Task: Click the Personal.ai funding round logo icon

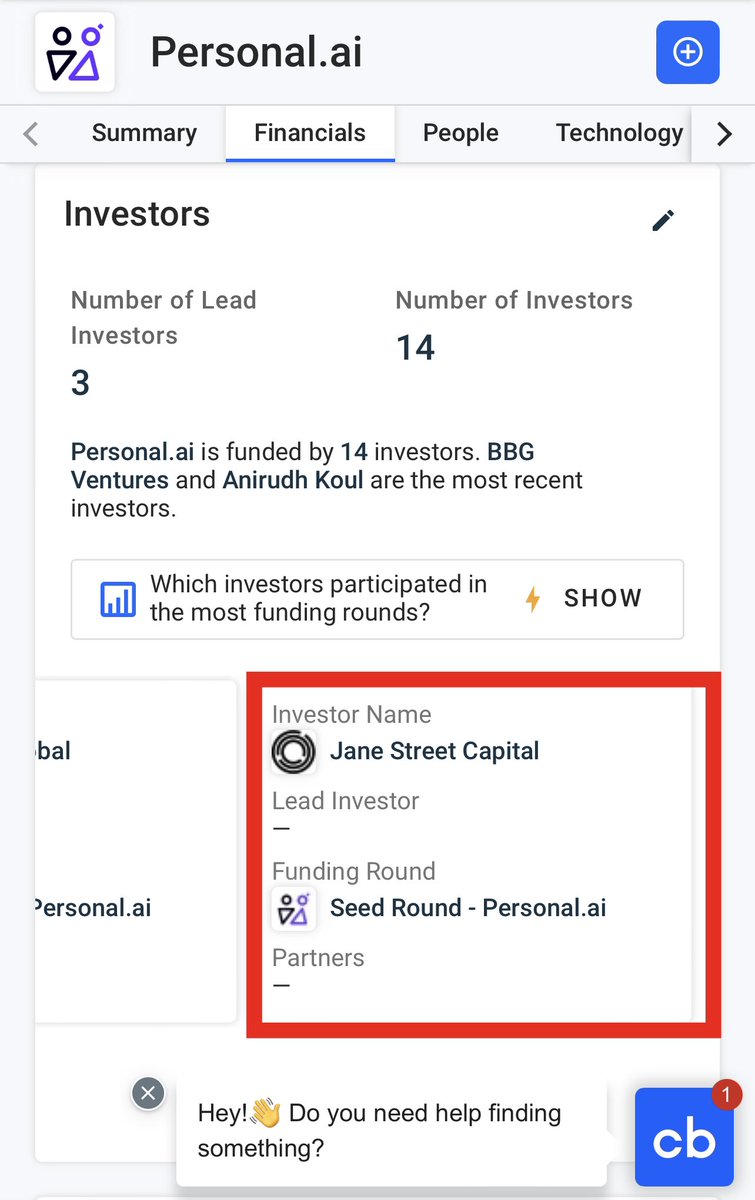Action: tap(294, 909)
